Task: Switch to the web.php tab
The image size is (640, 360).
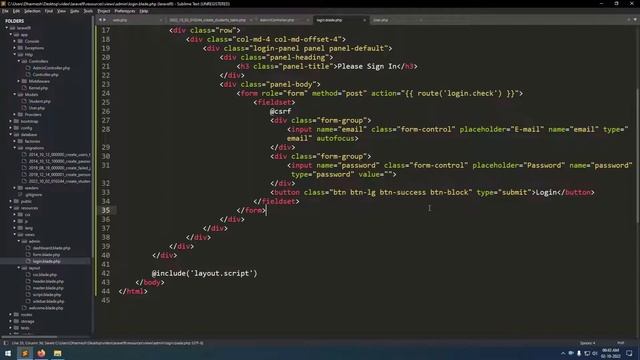Action: click(120, 20)
